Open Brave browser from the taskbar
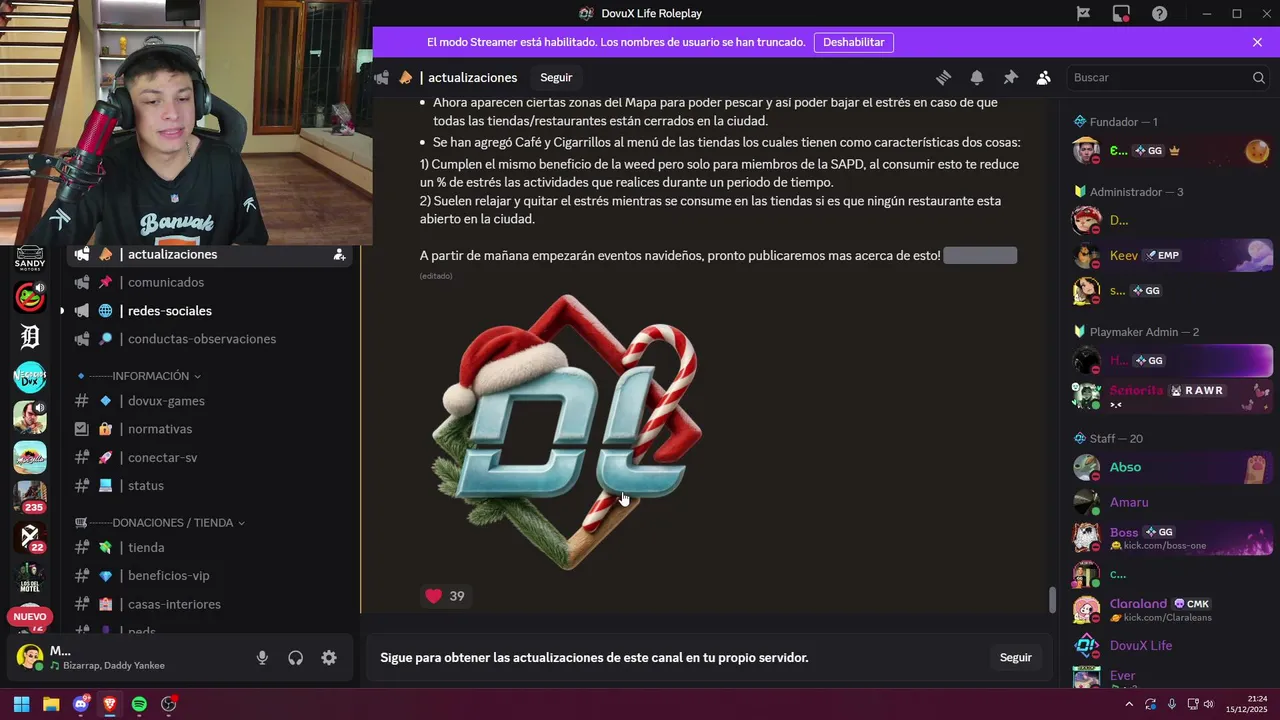 110,704
